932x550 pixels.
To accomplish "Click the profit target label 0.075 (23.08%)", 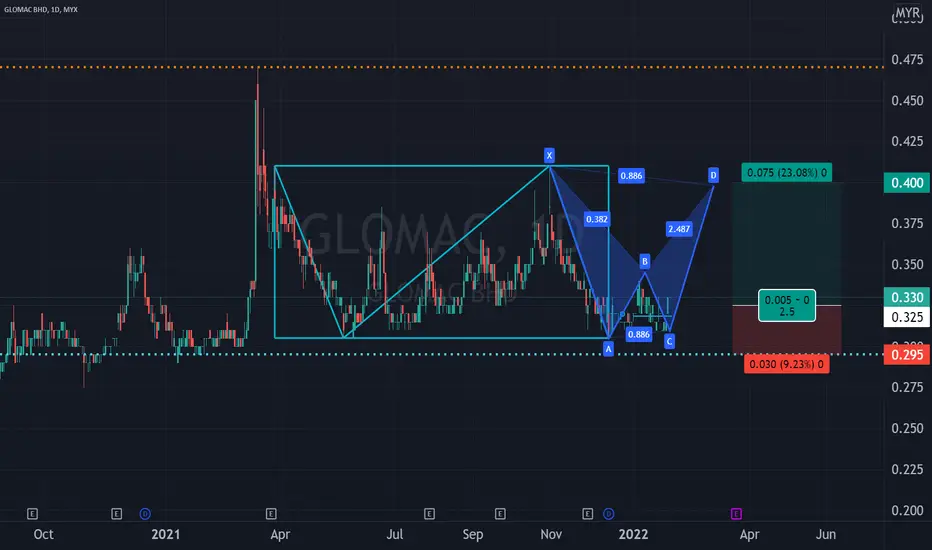I will click(x=786, y=172).
